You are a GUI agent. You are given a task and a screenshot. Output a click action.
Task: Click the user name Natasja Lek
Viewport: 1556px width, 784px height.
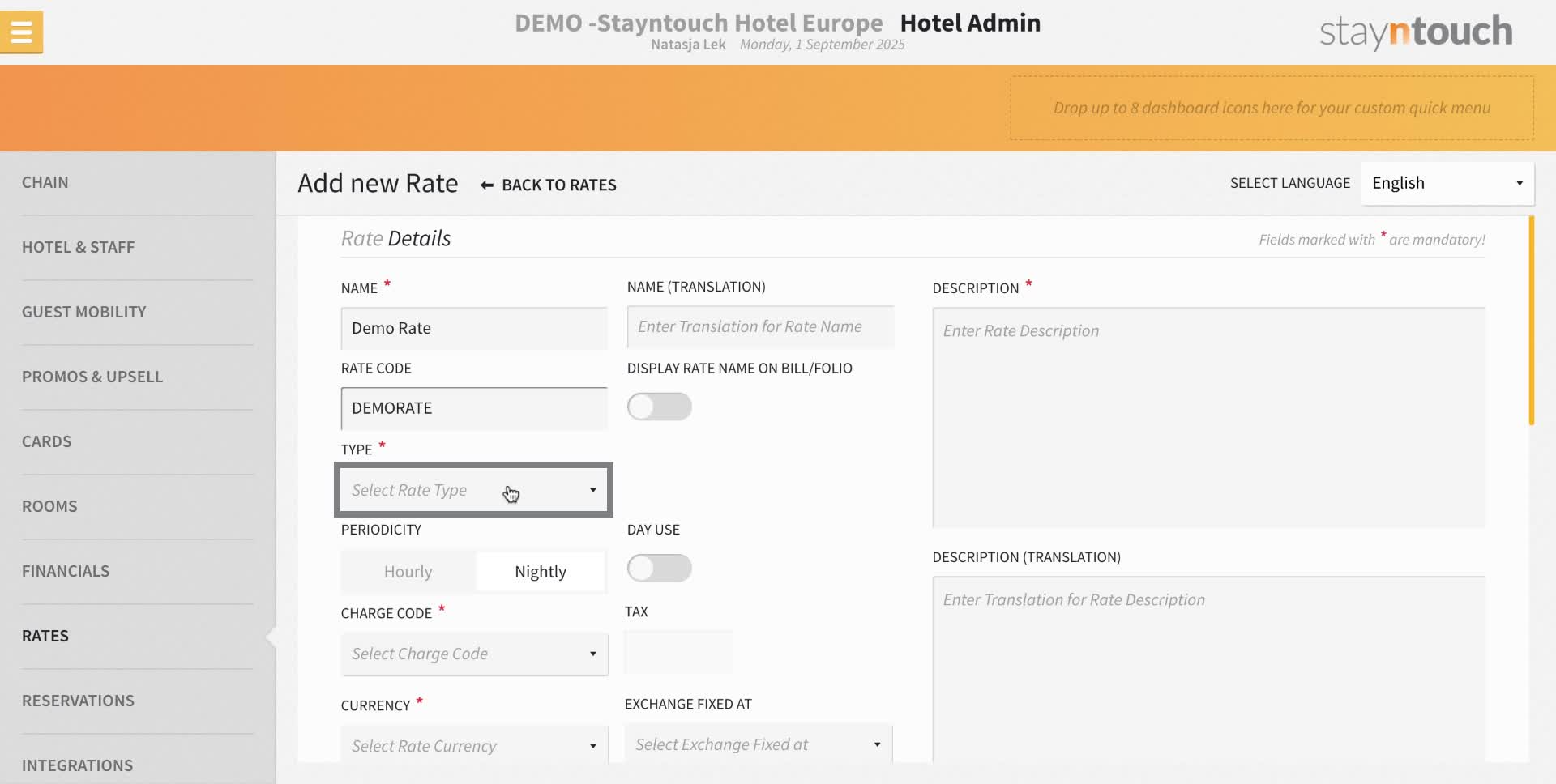688,45
